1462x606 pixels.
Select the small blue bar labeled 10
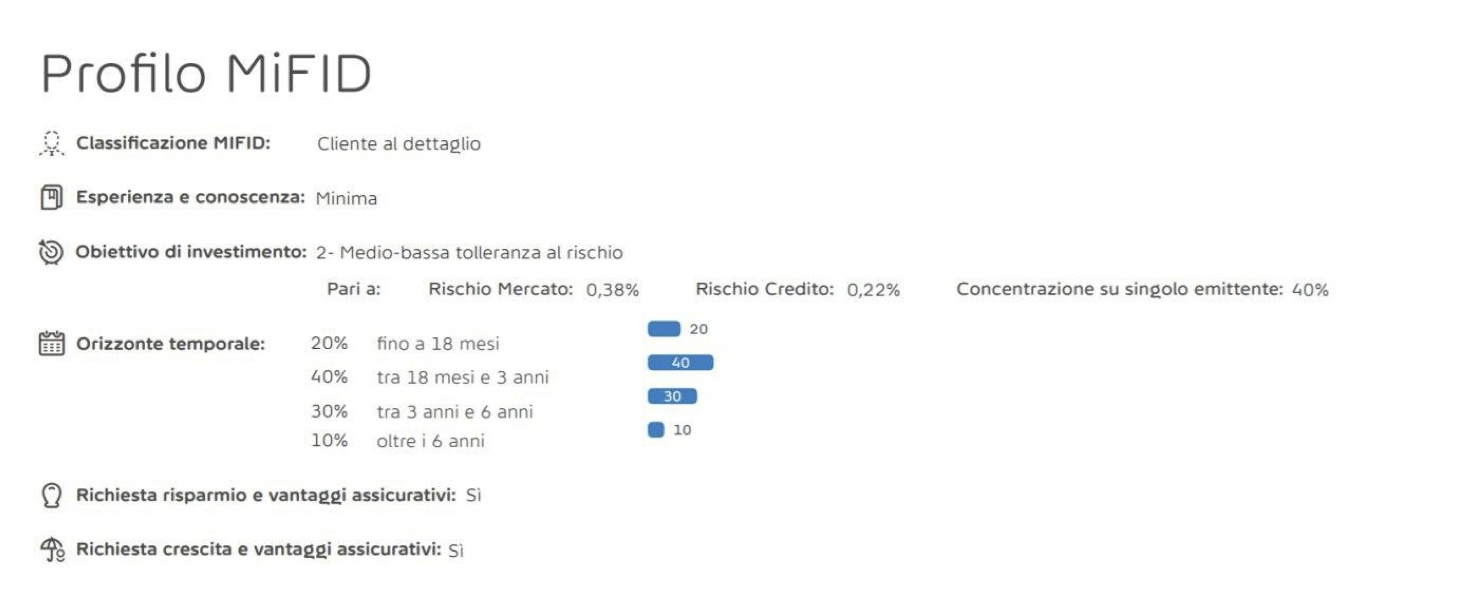(x=656, y=430)
